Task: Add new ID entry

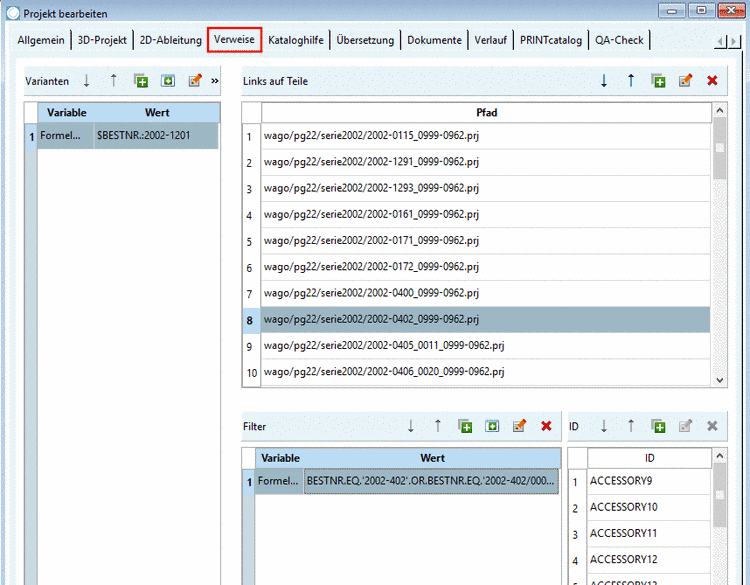Action: click(658, 426)
